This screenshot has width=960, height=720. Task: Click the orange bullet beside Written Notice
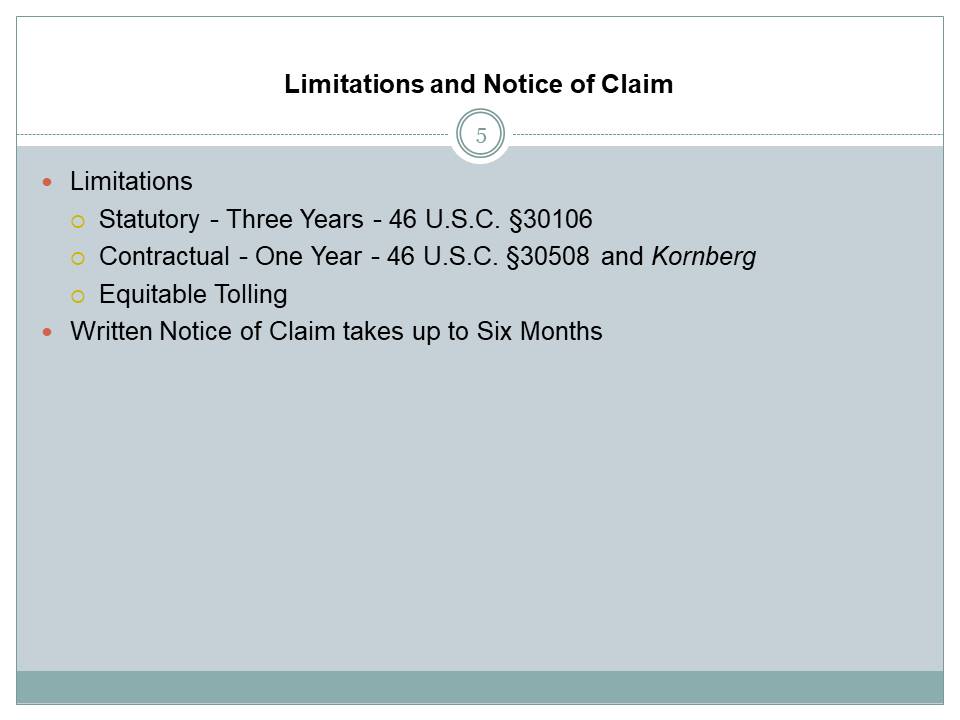(48, 332)
